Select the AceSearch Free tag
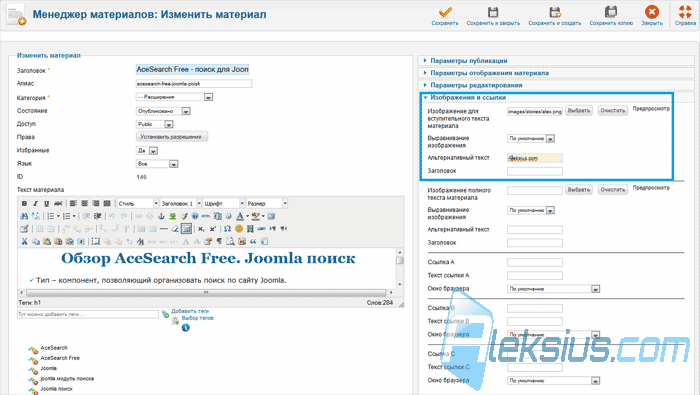The image size is (700, 395). pos(60,358)
